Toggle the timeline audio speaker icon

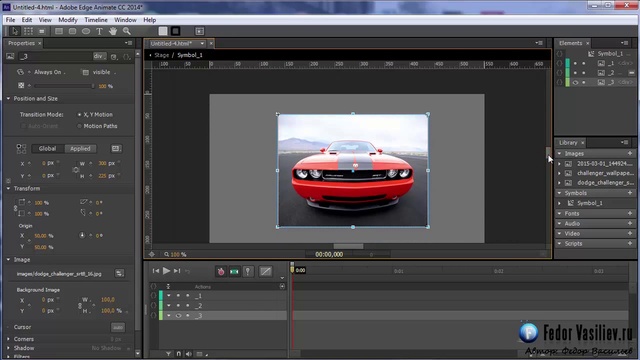189,354
